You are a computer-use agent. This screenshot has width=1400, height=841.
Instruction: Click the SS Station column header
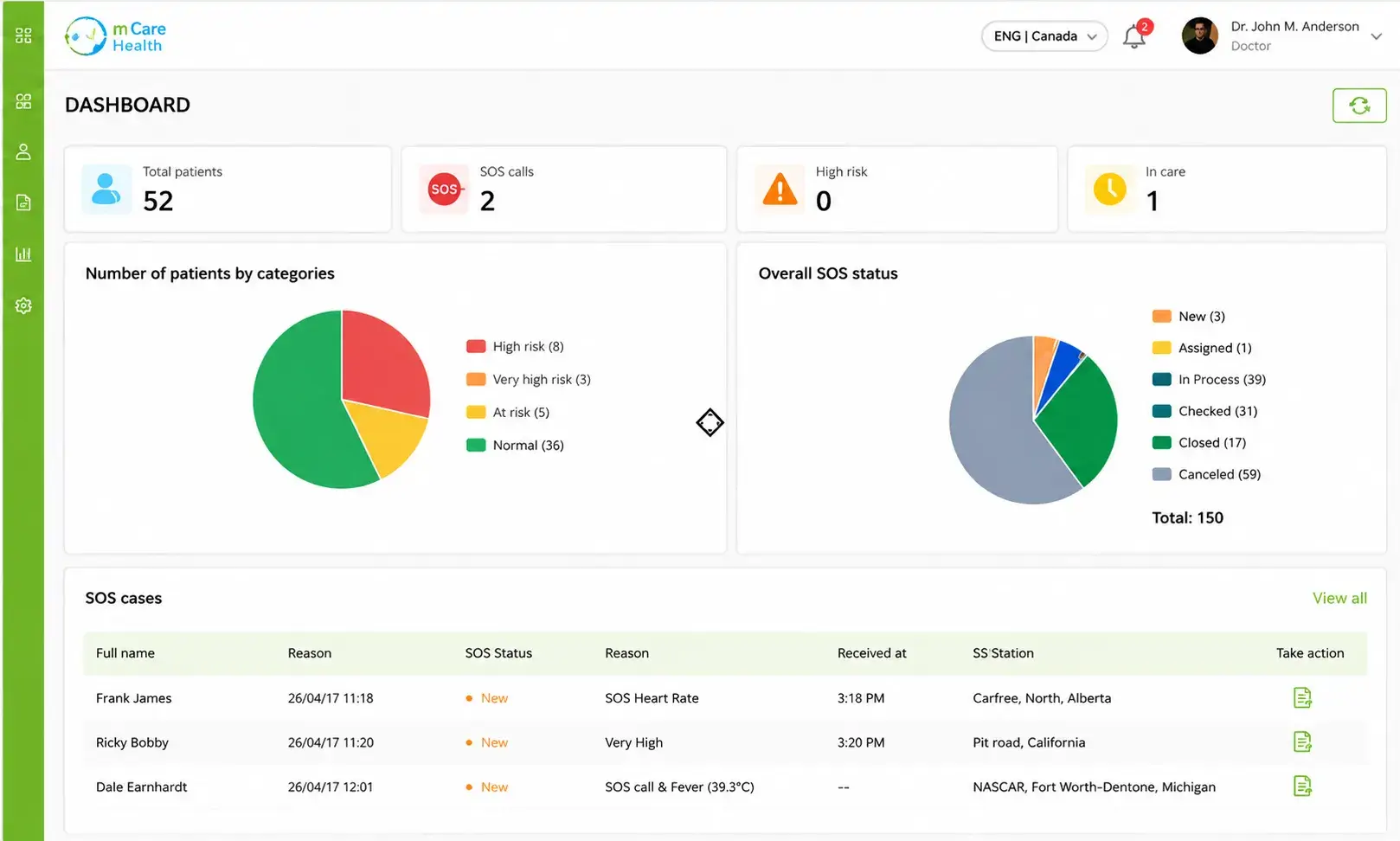(1003, 653)
